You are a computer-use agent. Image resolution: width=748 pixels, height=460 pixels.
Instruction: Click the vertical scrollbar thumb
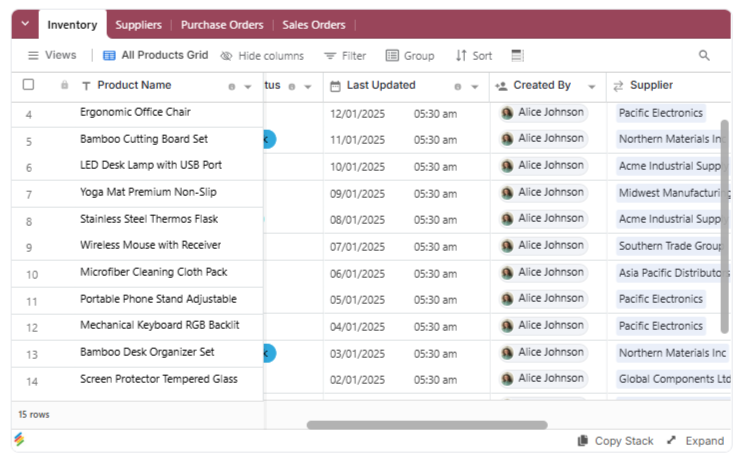[x=725, y=227]
